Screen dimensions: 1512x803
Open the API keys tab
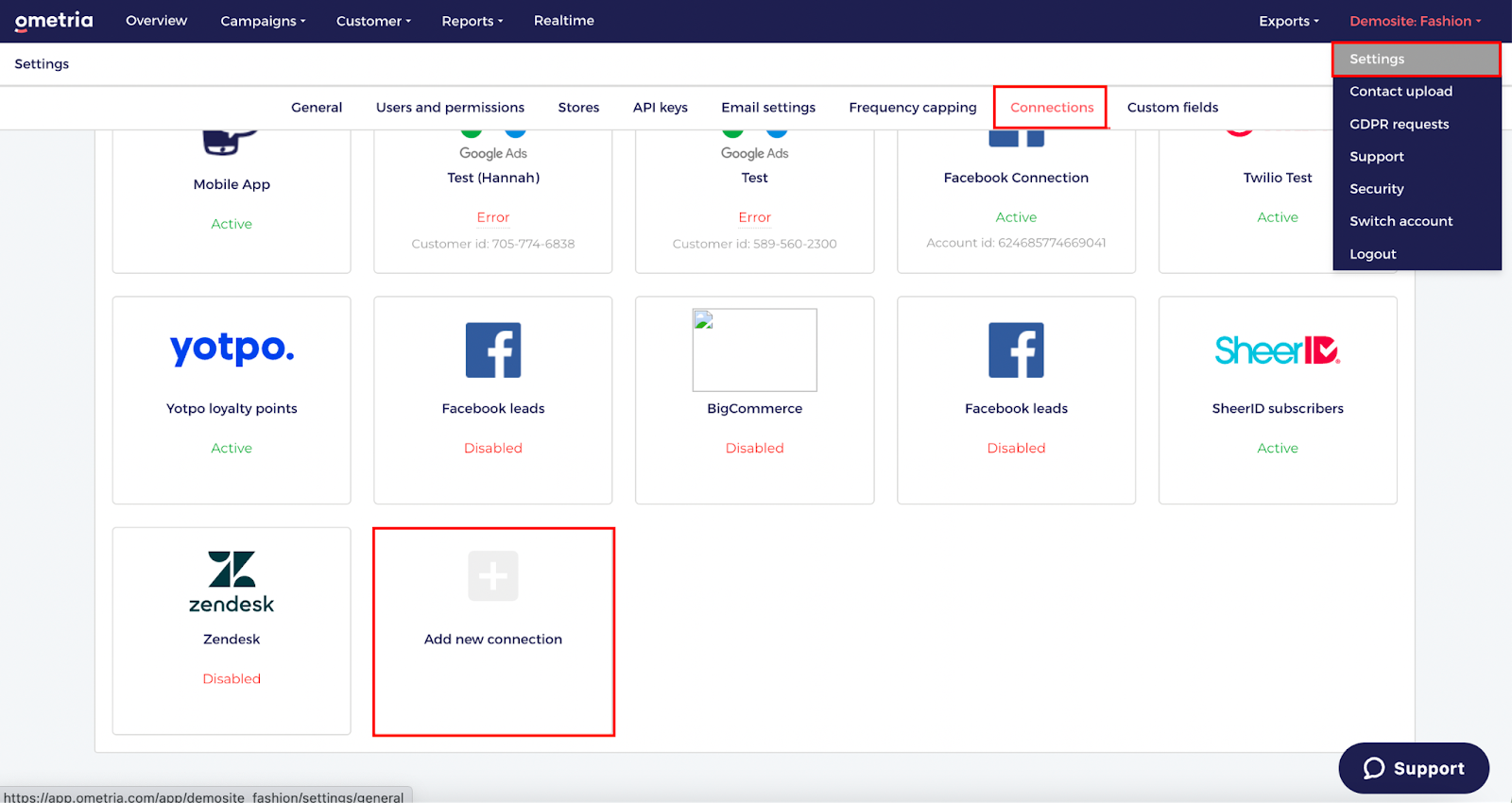(x=661, y=108)
